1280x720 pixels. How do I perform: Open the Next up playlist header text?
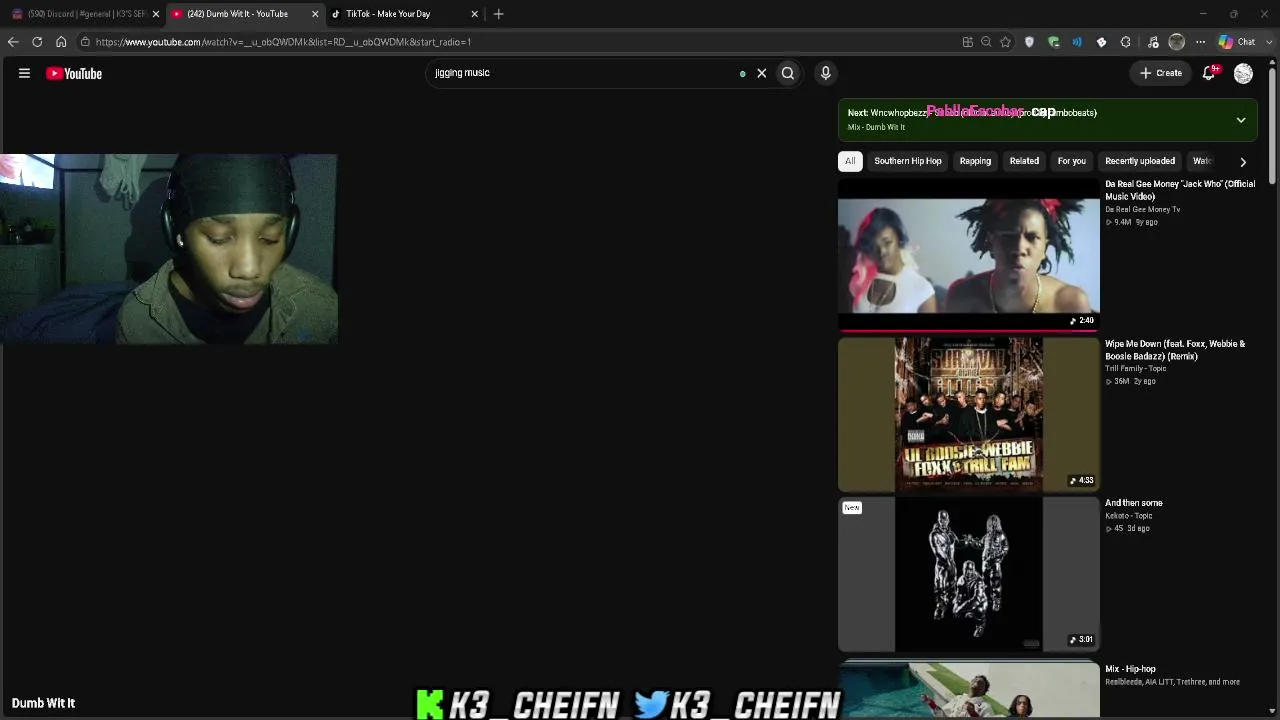point(972,113)
